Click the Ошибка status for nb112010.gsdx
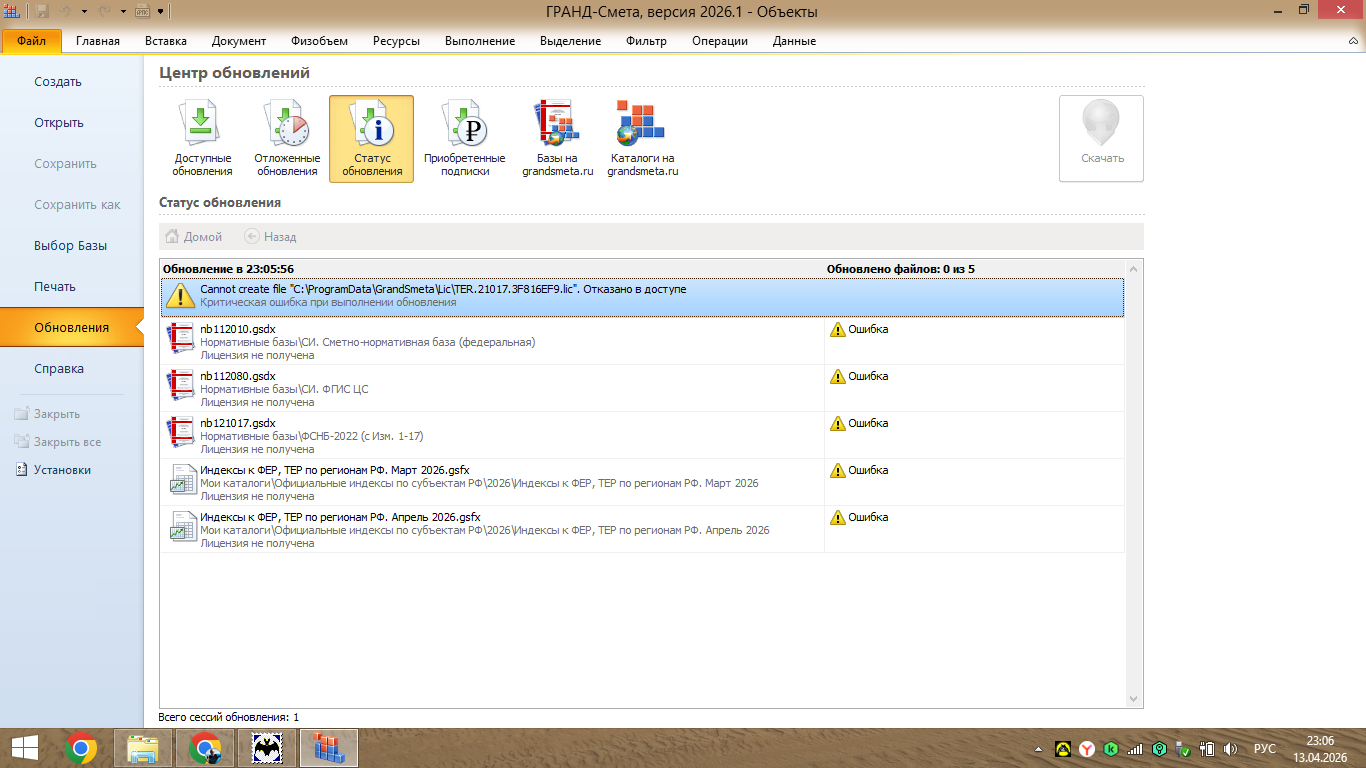Screen dimensions: 1366x768 [x=859, y=329]
